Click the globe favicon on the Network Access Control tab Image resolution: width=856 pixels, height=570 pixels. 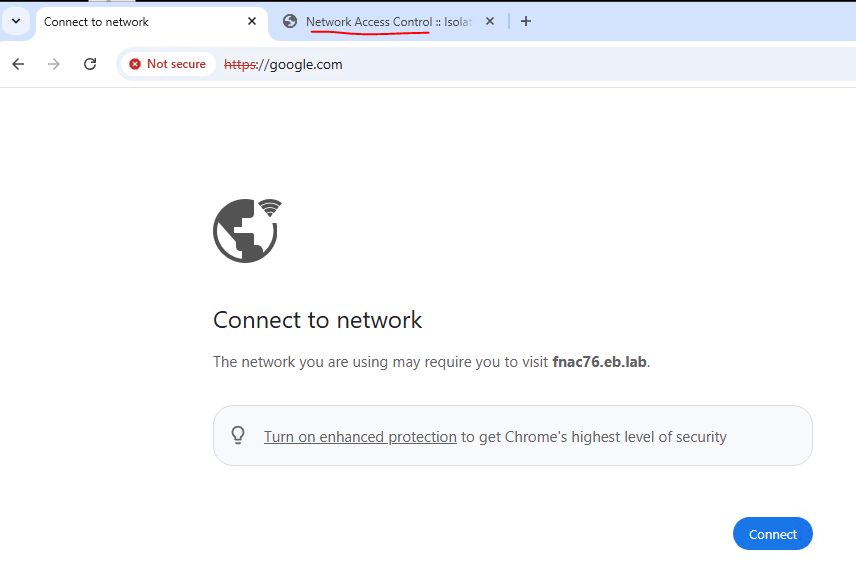[x=290, y=21]
